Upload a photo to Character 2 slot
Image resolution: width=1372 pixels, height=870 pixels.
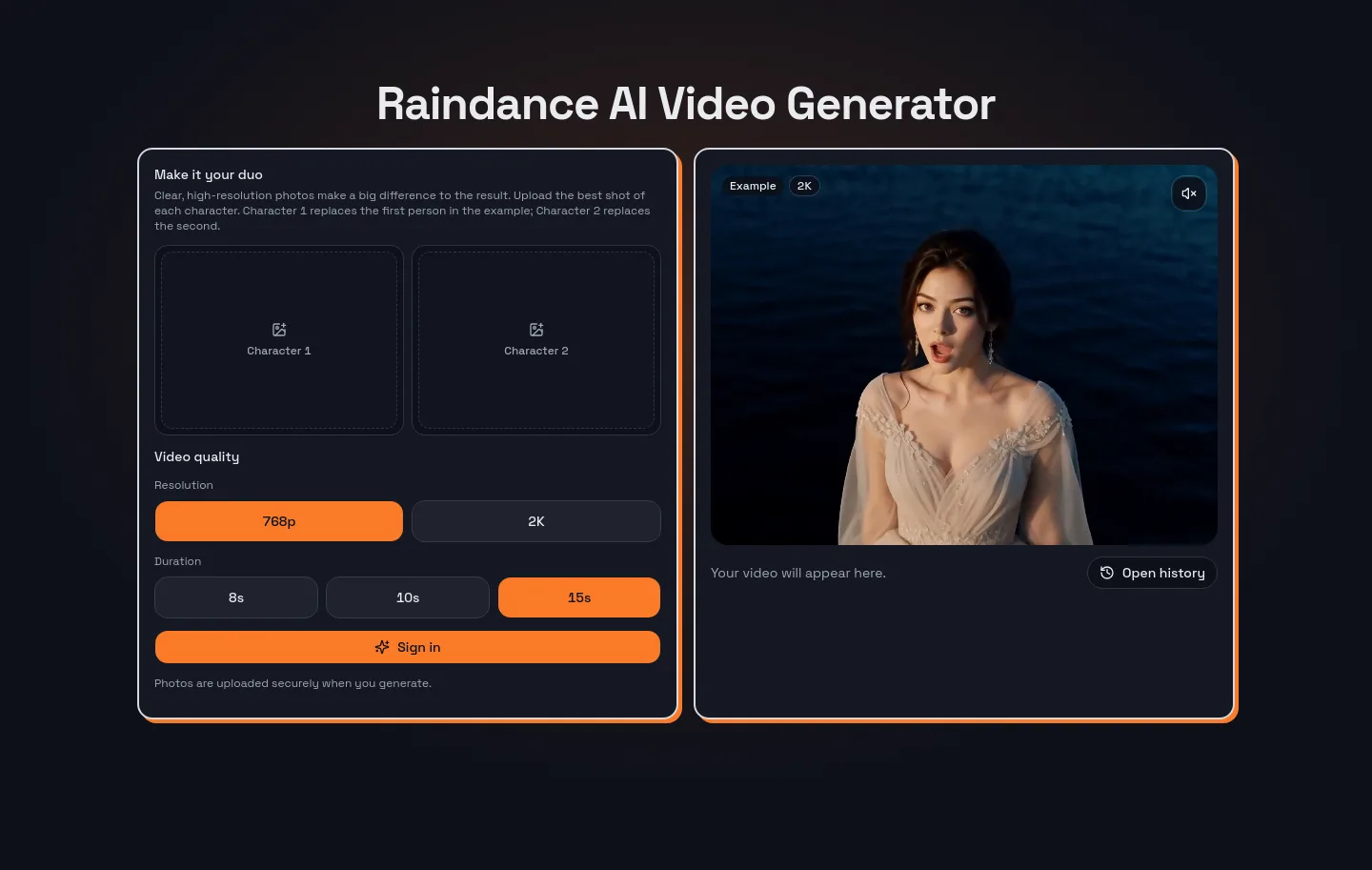coord(536,340)
